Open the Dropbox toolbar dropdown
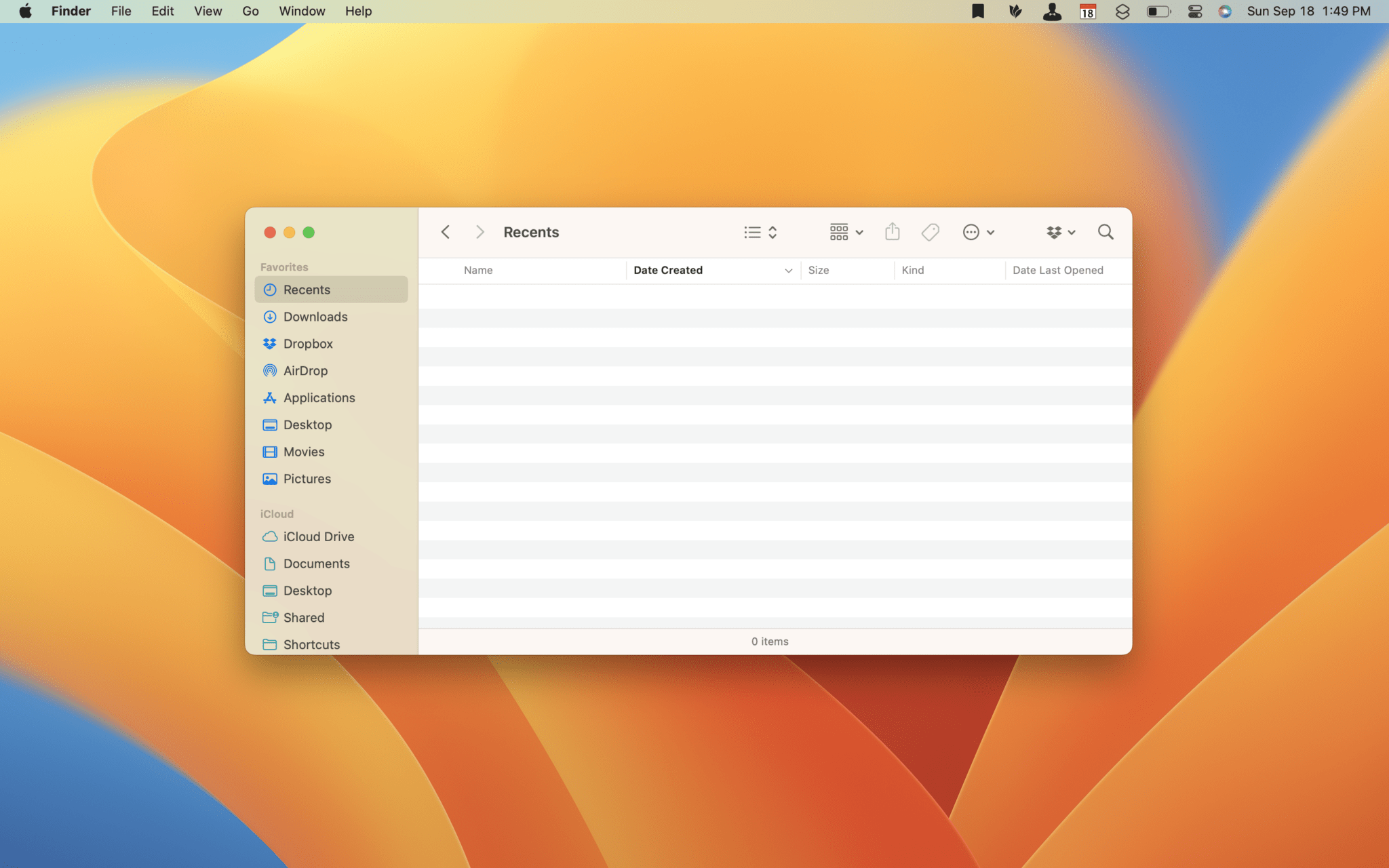This screenshot has width=1389, height=868. [x=1060, y=232]
